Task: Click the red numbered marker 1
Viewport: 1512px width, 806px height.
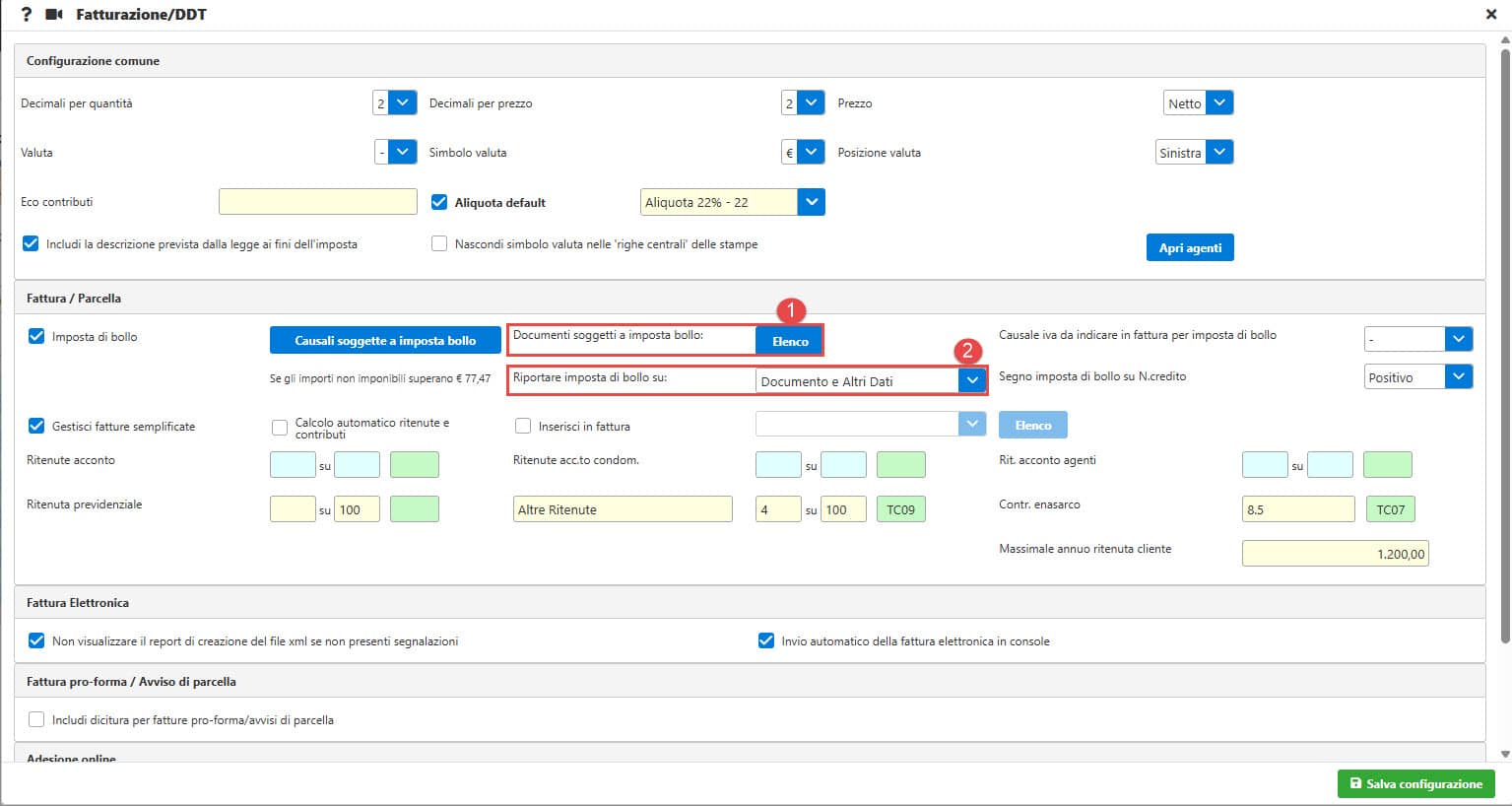Action: click(790, 310)
